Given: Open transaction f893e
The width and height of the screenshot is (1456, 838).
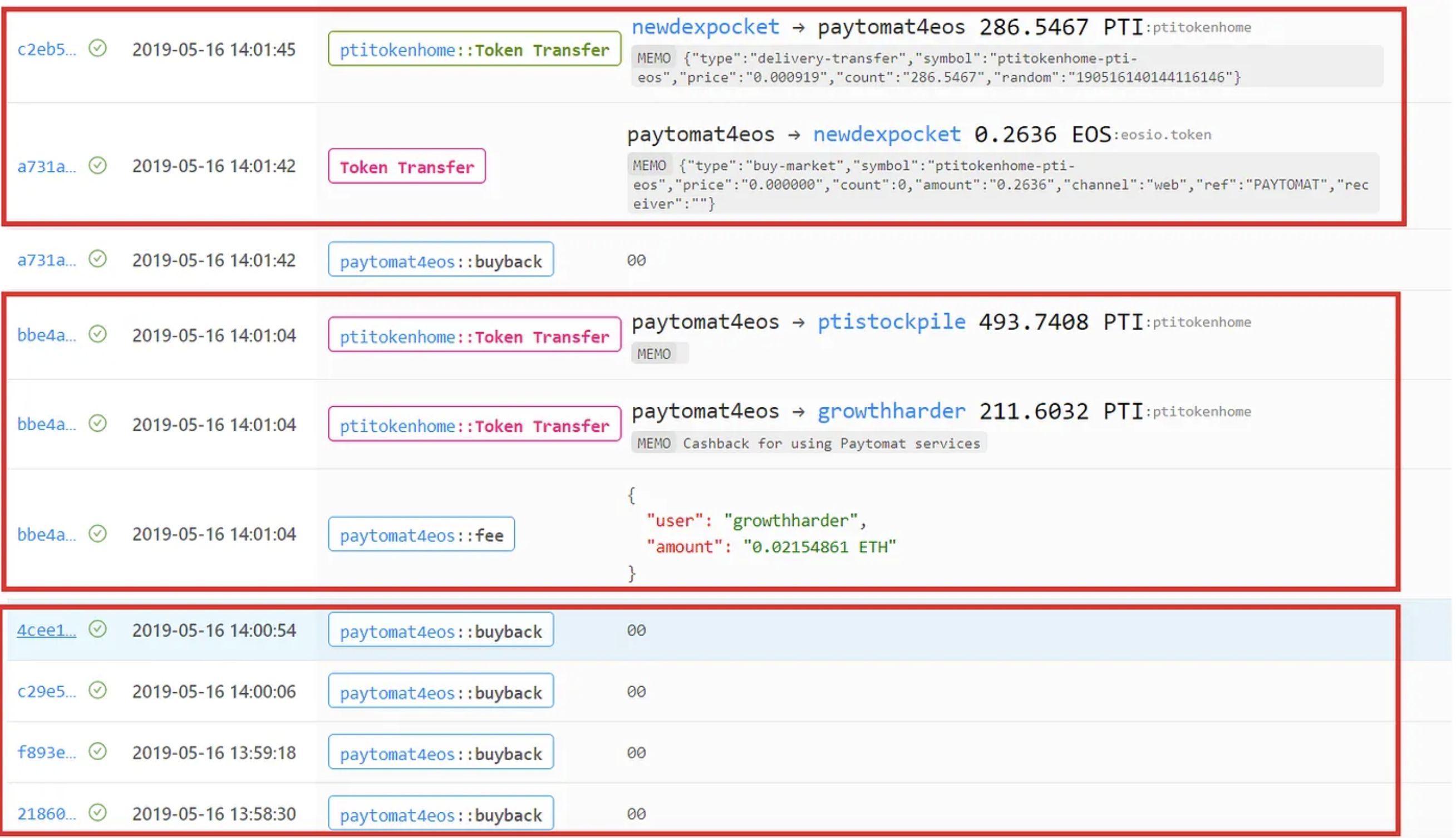Looking at the screenshot, I should [x=46, y=753].
